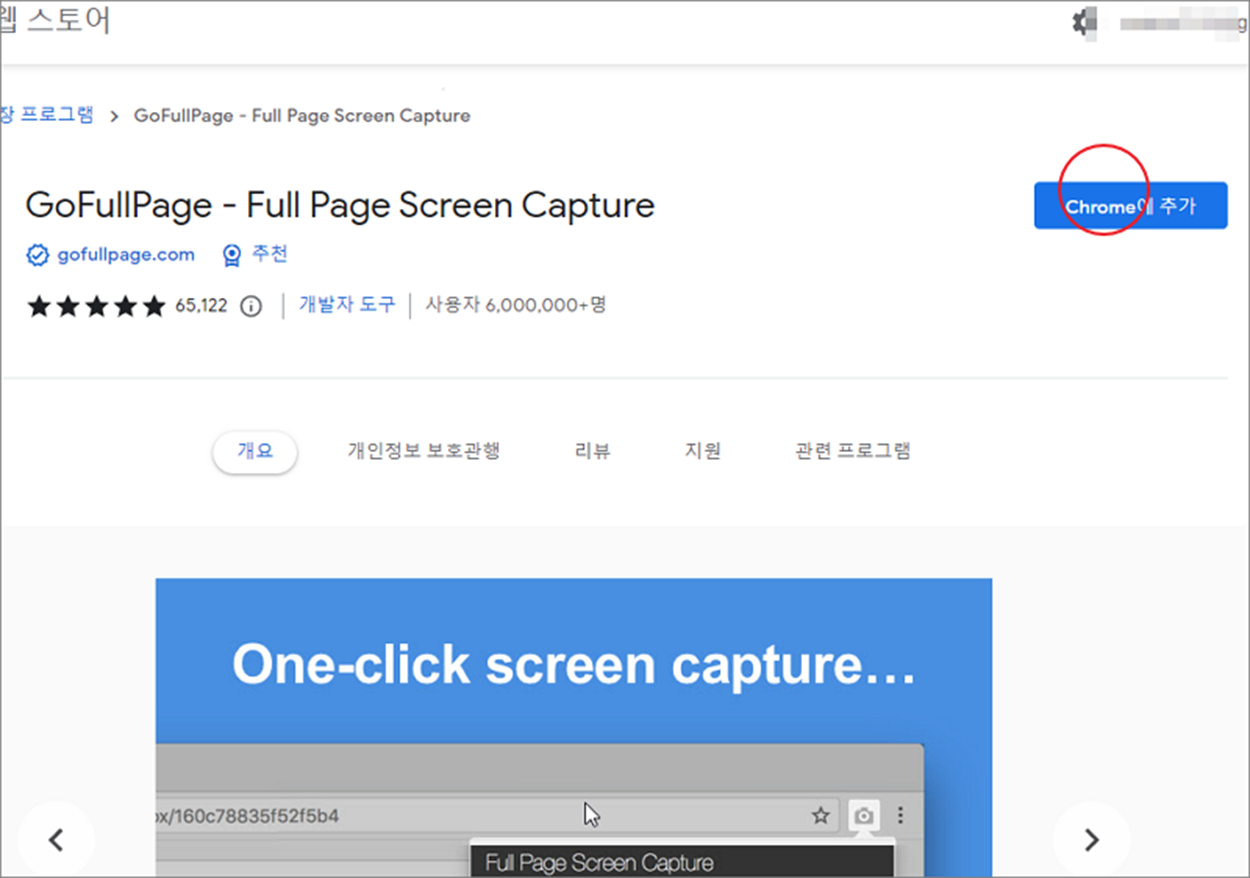Open the 리뷰 tab
Viewport: 1250px width, 878px height.
click(x=592, y=451)
